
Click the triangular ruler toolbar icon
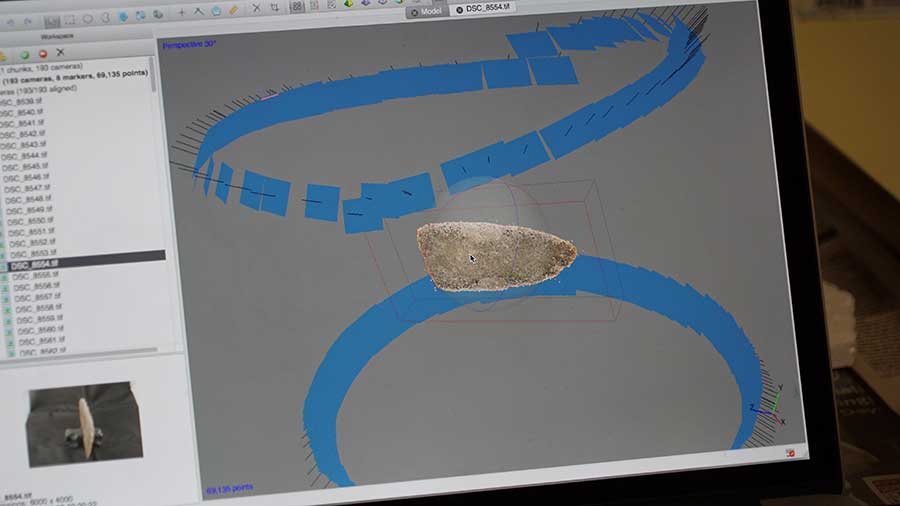coord(199,11)
